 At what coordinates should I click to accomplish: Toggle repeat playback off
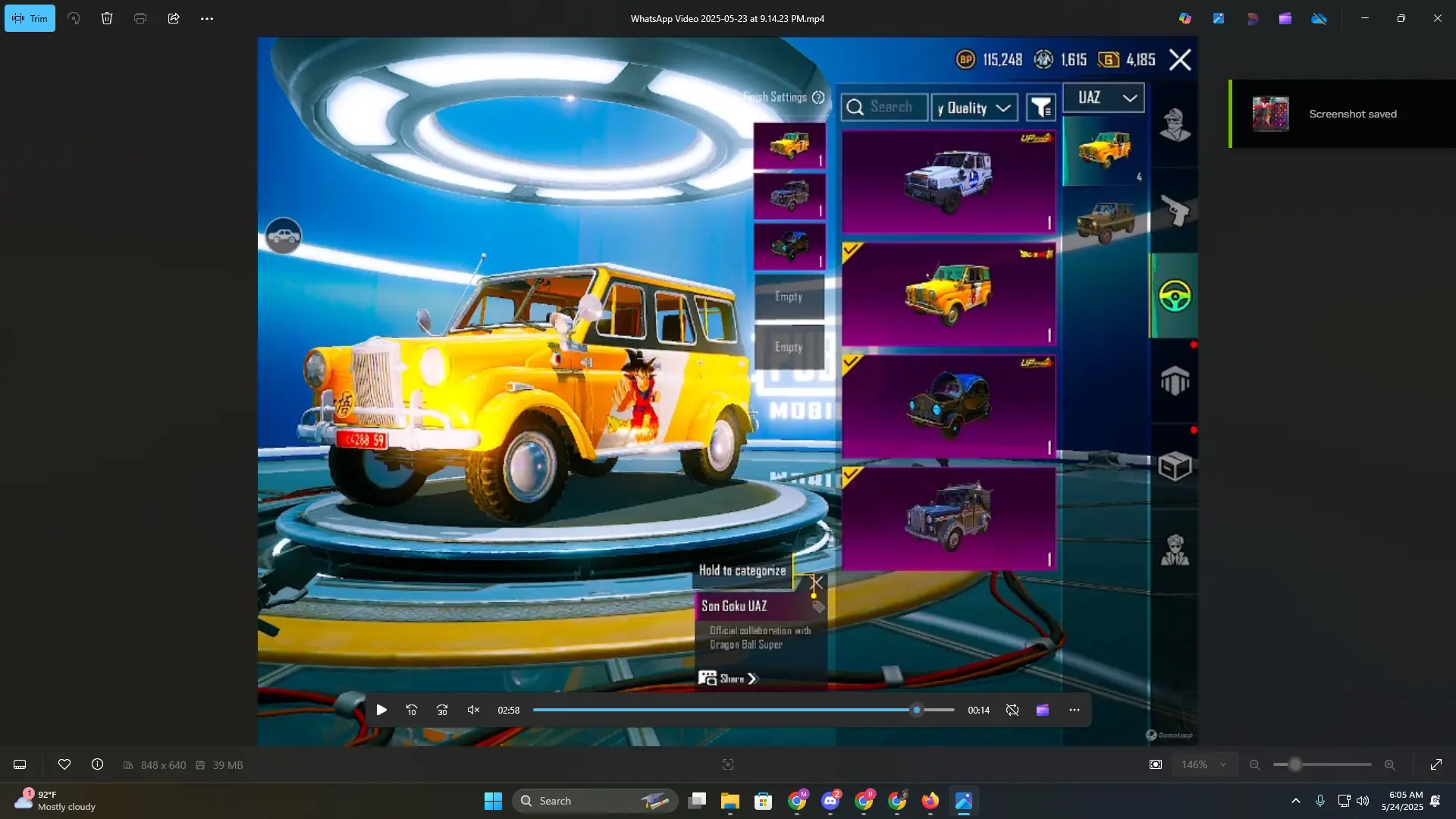coord(1012,710)
